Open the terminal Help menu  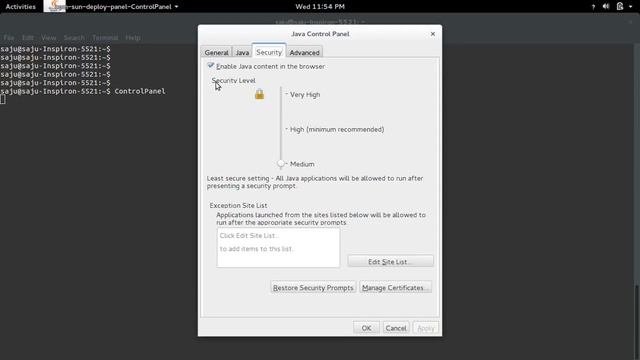(x=133, y=38)
